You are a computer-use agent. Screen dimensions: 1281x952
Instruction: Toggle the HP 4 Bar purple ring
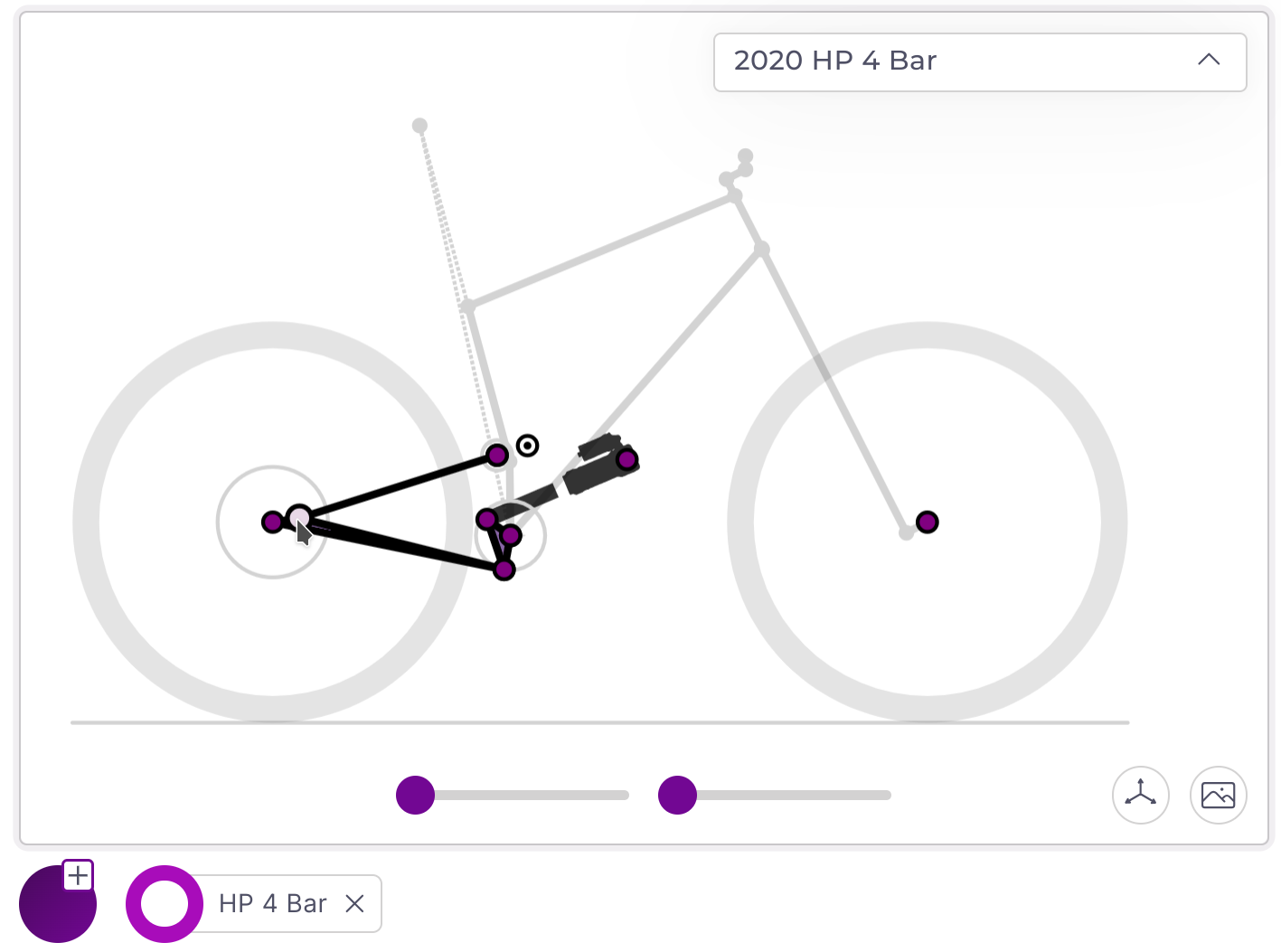(164, 903)
